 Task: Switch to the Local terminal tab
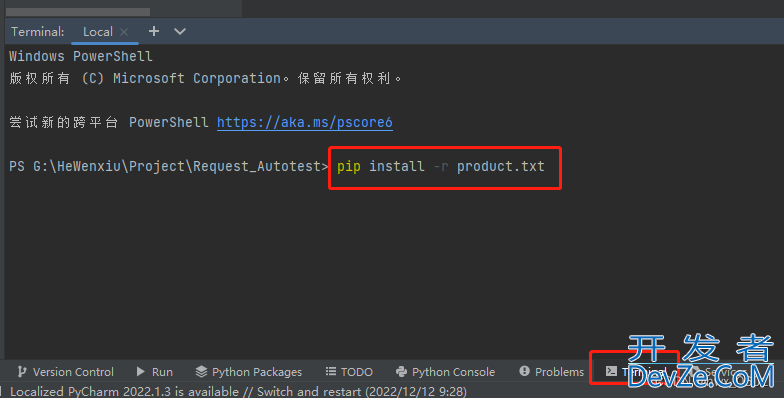coord(98,32)
